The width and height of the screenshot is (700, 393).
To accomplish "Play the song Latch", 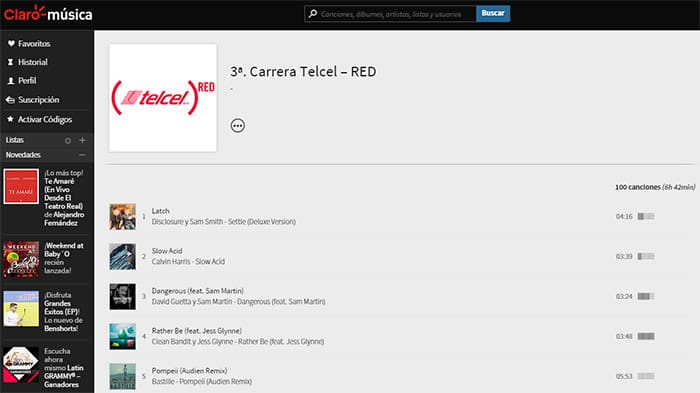I will click(160, 211).
